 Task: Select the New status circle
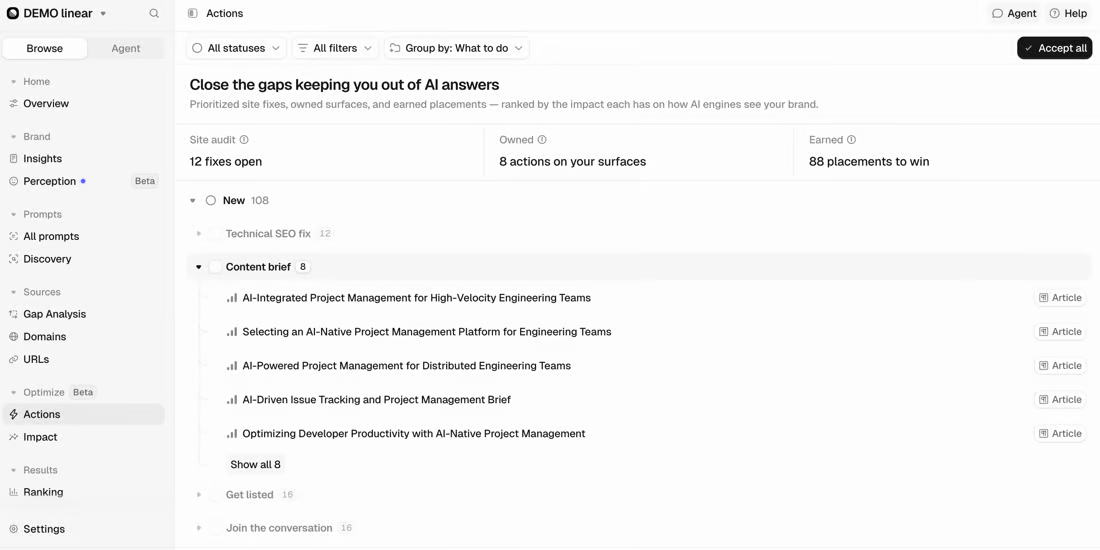pyautogui.click(x=210, y=201)
